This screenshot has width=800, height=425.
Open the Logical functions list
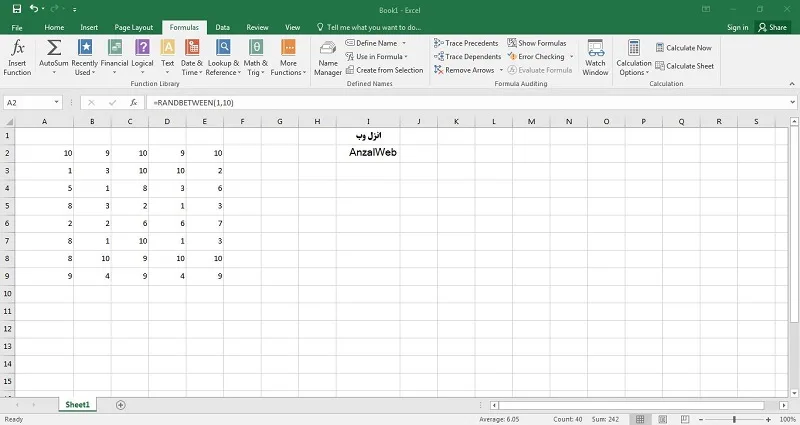point(142,58)
